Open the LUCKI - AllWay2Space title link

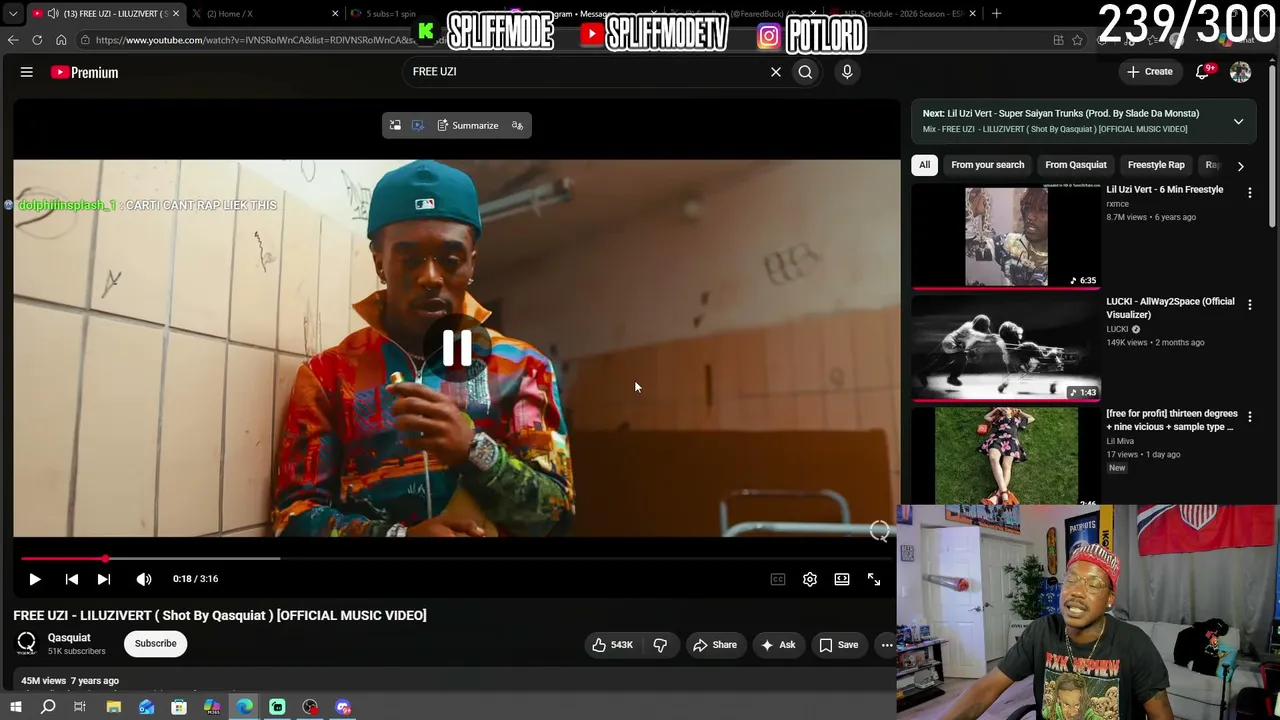click(x=1170, y=308)
